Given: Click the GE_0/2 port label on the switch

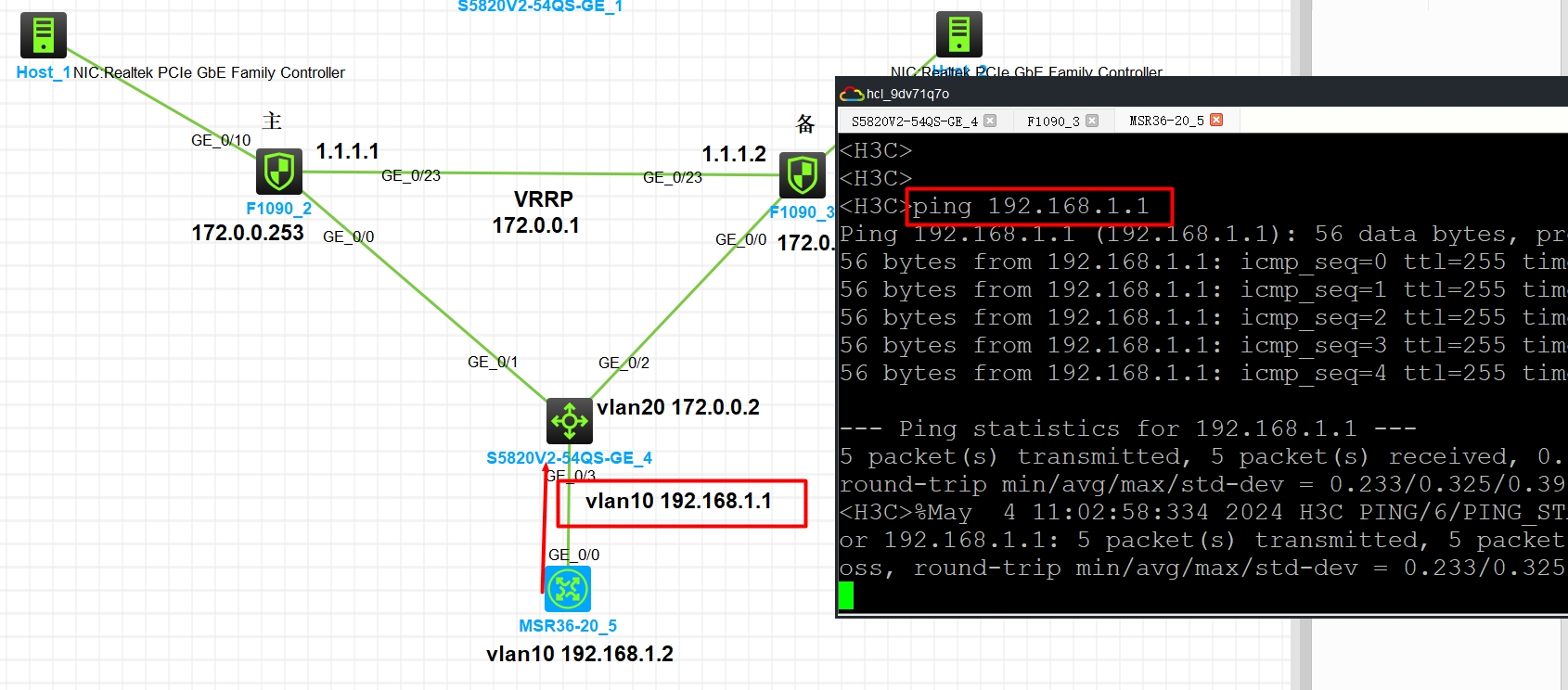Looking at the screenshot, I should click(624, 363).
